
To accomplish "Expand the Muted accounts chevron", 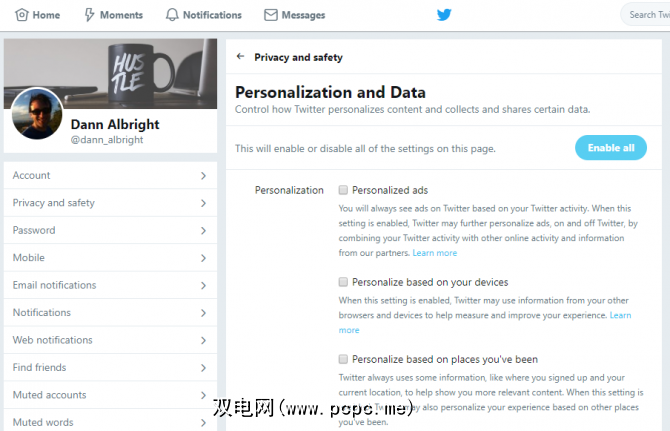I will click(x=203, y=395).
